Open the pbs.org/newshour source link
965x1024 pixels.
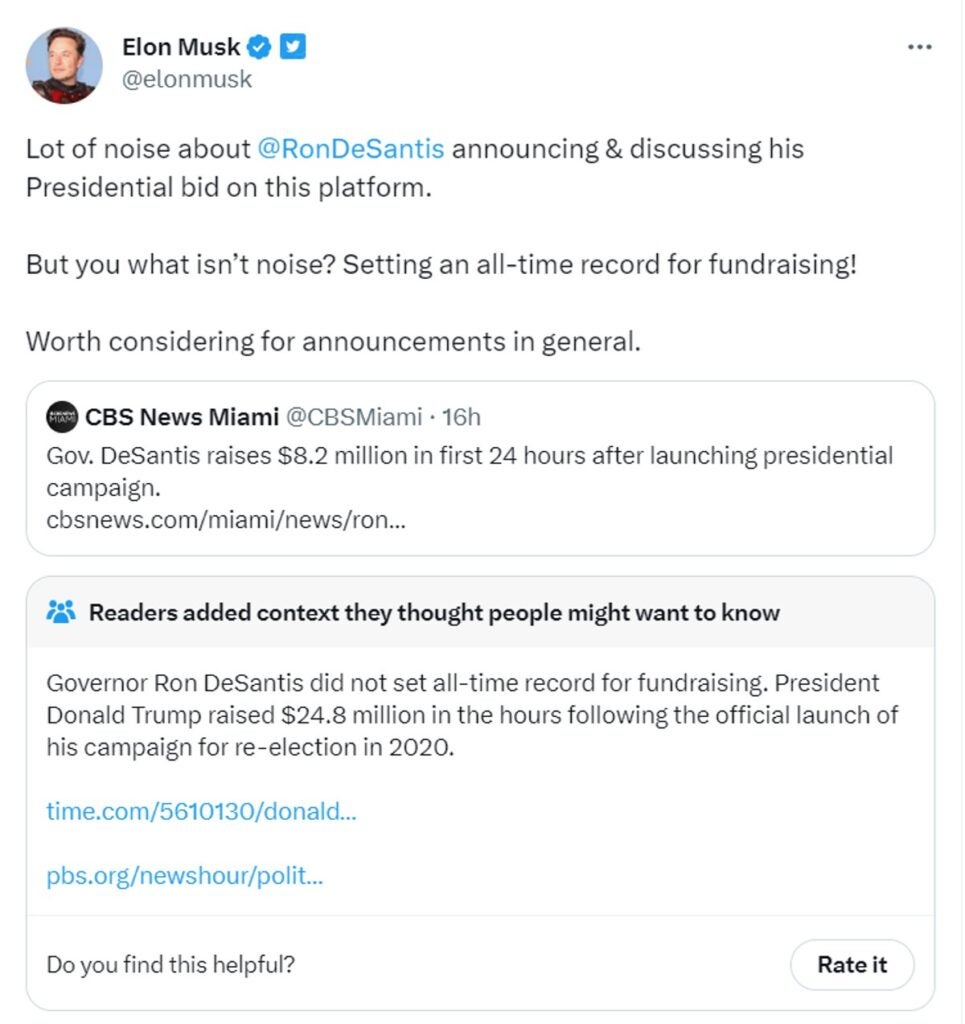[185, 876]
